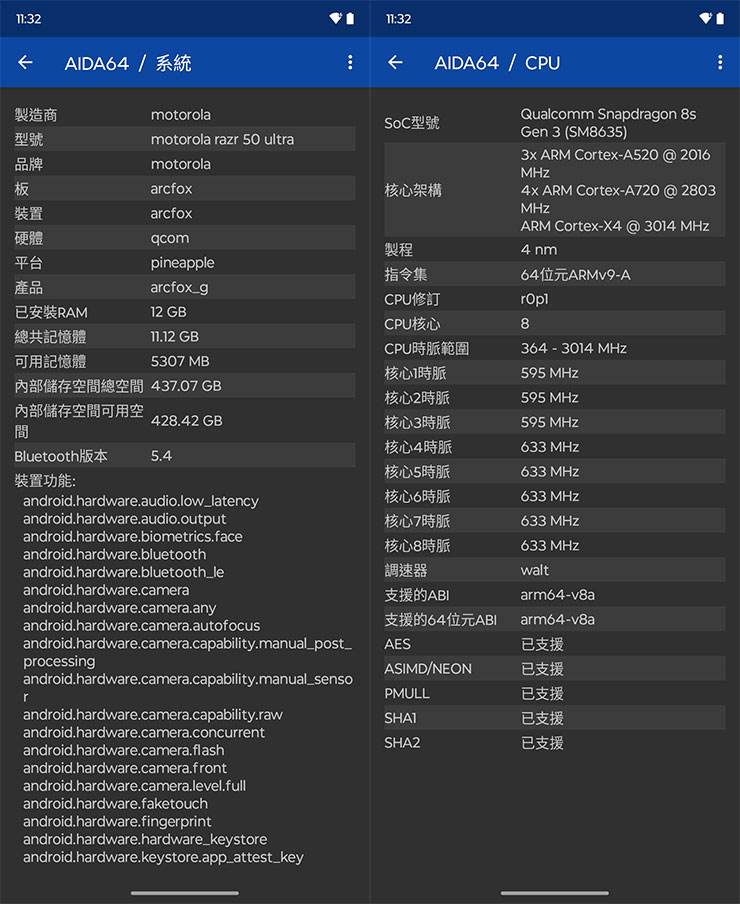Select the 總共記憶體 11.12 GB row

point(184,336)
